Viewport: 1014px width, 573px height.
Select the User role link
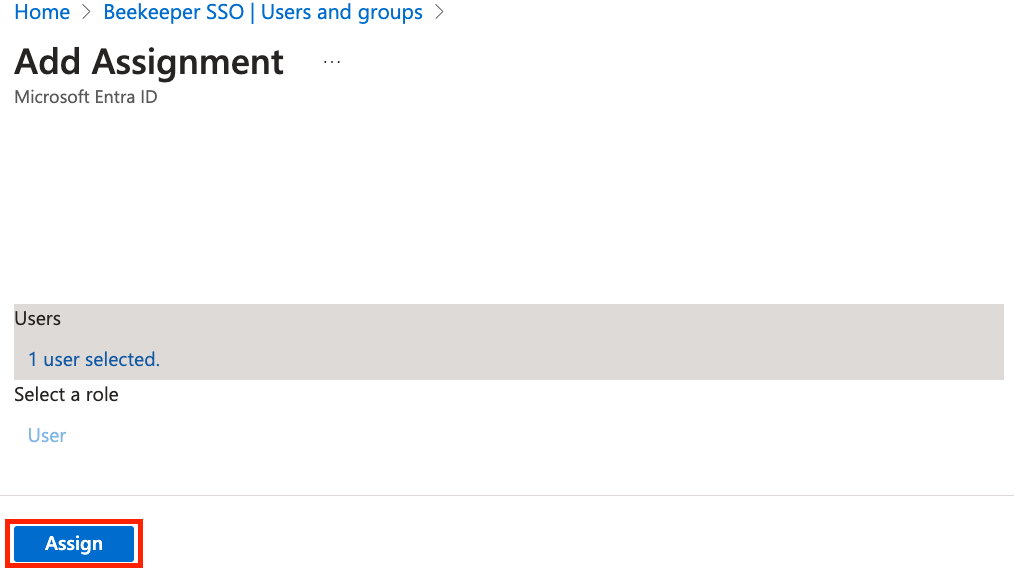(x=47, y=435)
